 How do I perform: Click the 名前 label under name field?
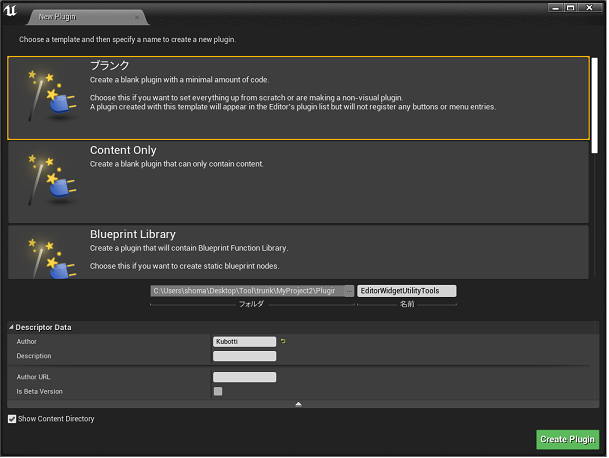coord(408,305)
